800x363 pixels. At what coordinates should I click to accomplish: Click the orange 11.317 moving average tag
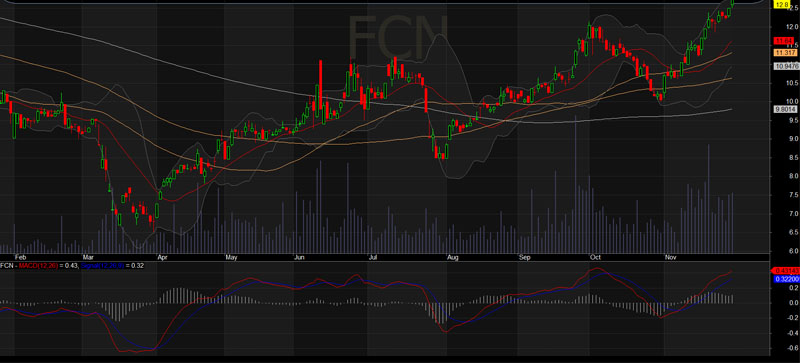pyautogui.click(x=784, y=53)
